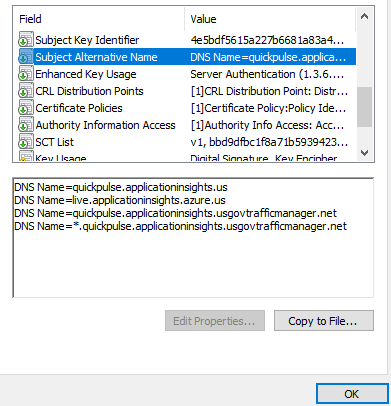Click the *.quickpulse wildcard DNS name line
The width and height of the screenshot is (391, 406).
click(x=180, y=226)
